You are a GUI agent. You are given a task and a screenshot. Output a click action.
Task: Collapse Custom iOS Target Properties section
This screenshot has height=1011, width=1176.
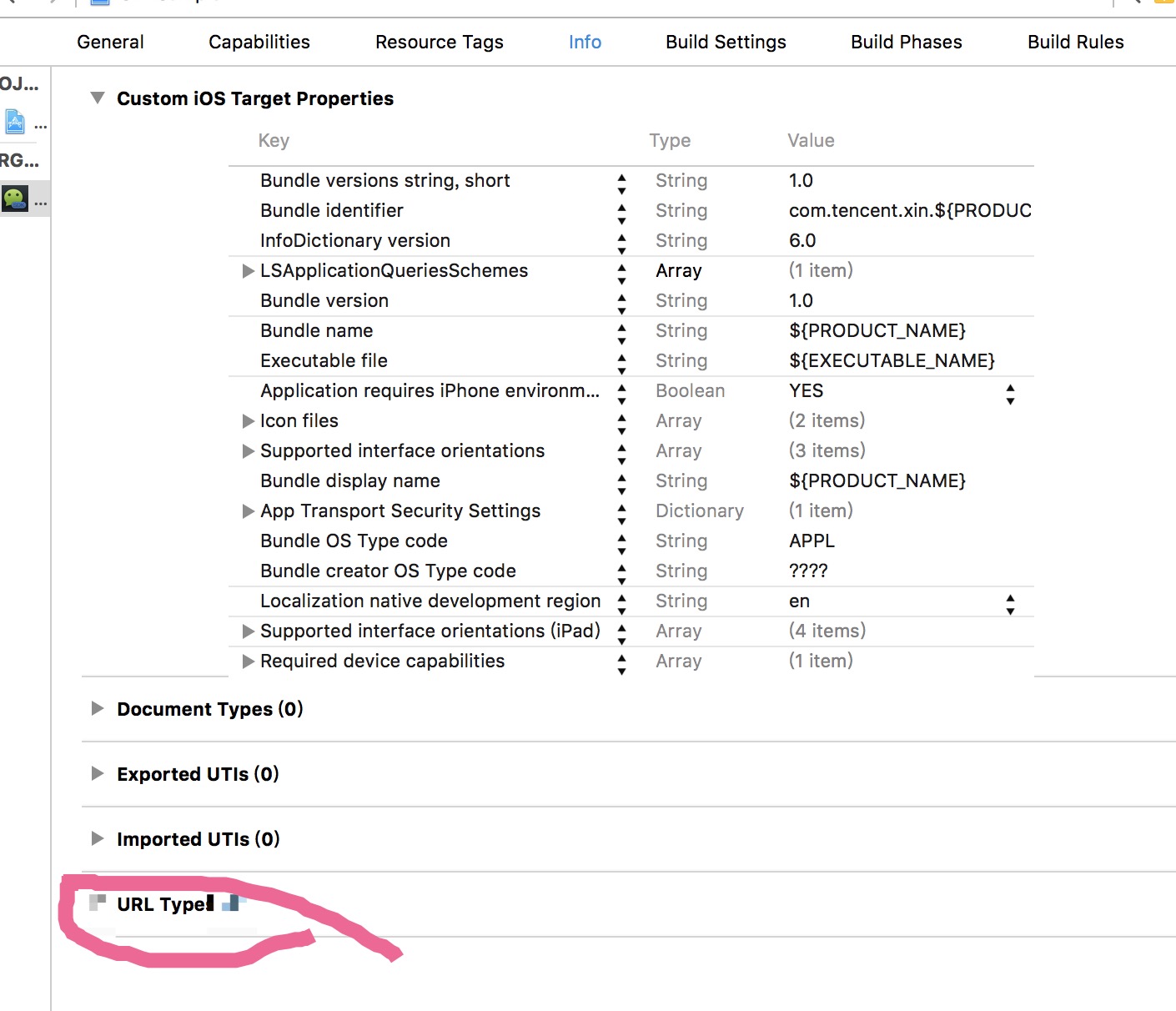coord(98,98)
